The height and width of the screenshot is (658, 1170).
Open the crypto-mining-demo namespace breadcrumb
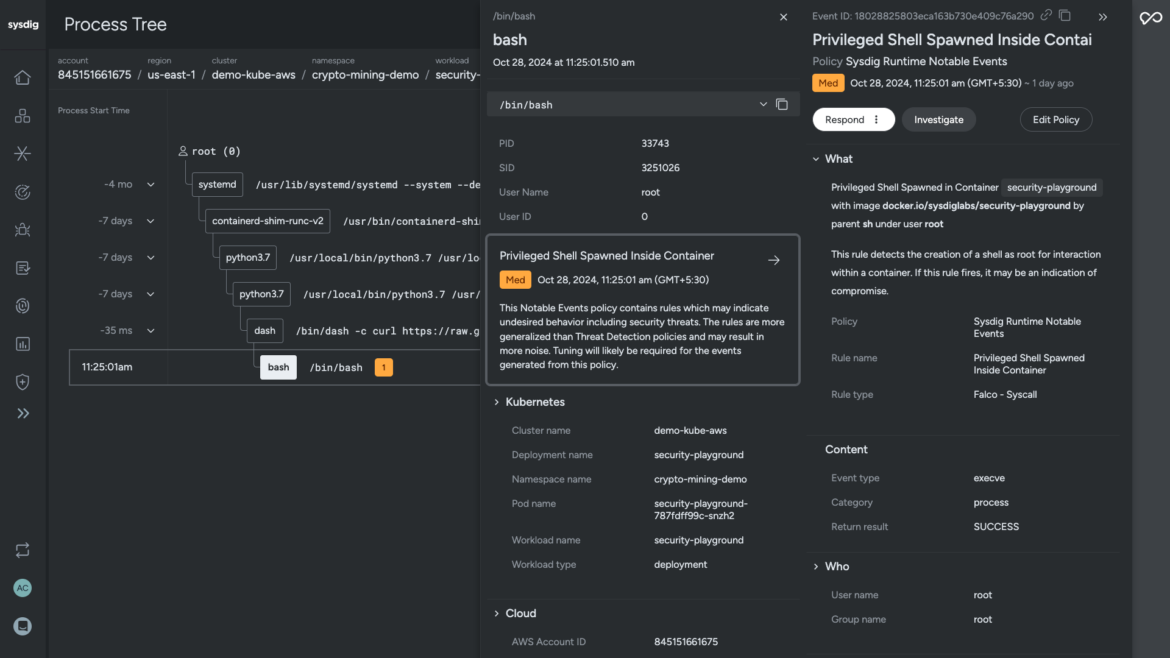[366, 75]
